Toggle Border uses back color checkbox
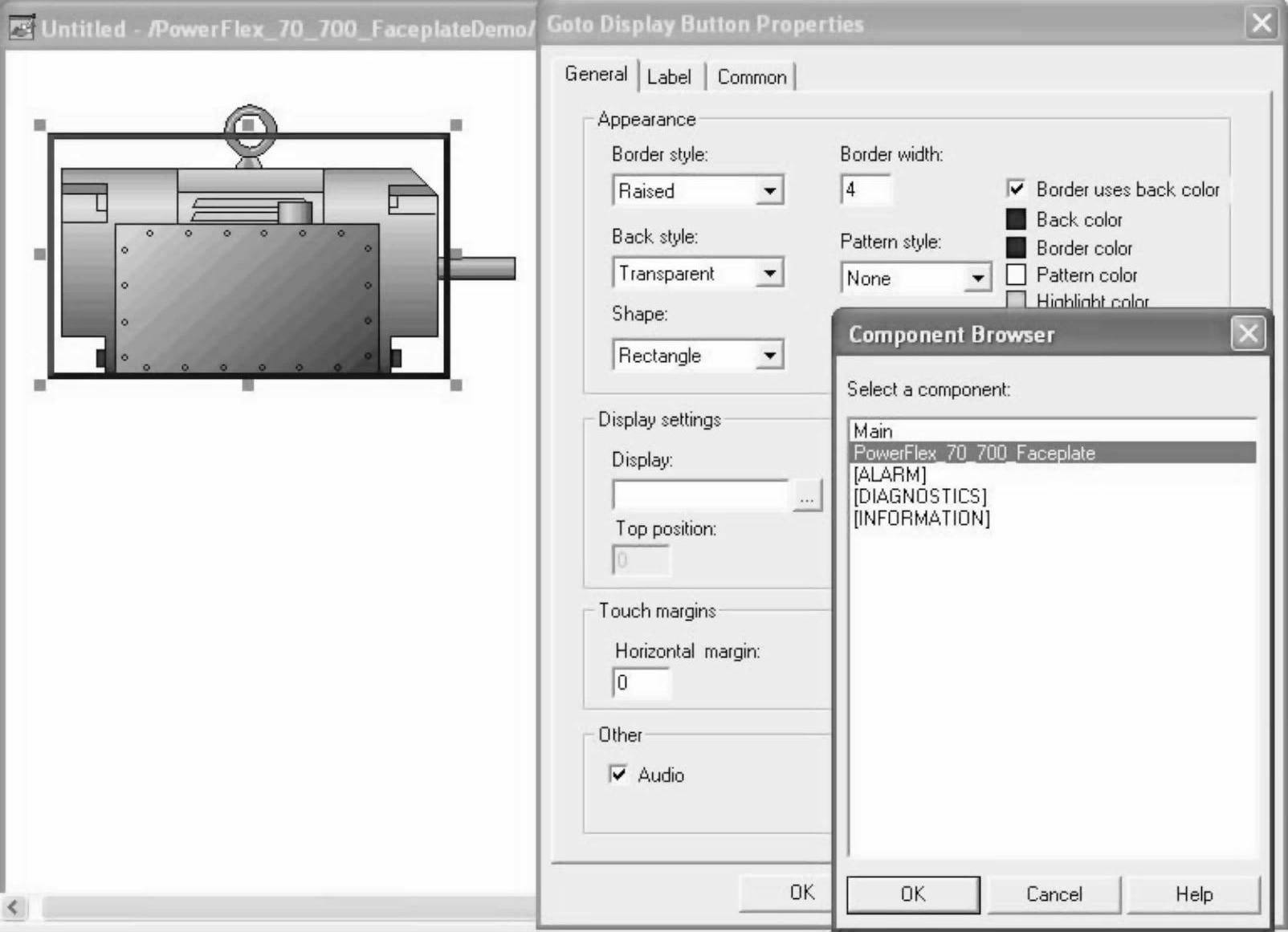The width and height of the screenshot is (1288, 932). pyautogui.click(x=1016, y=189)
